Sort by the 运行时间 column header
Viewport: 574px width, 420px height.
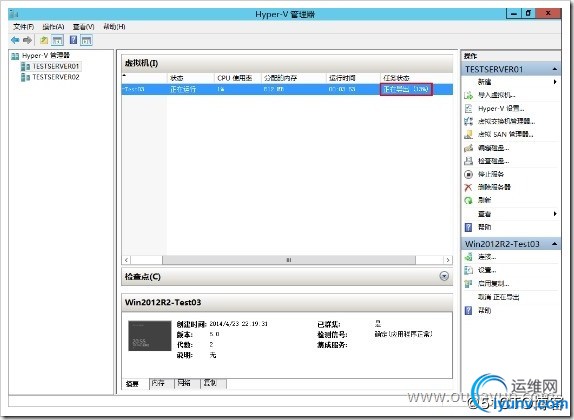(x=353, y=78)
